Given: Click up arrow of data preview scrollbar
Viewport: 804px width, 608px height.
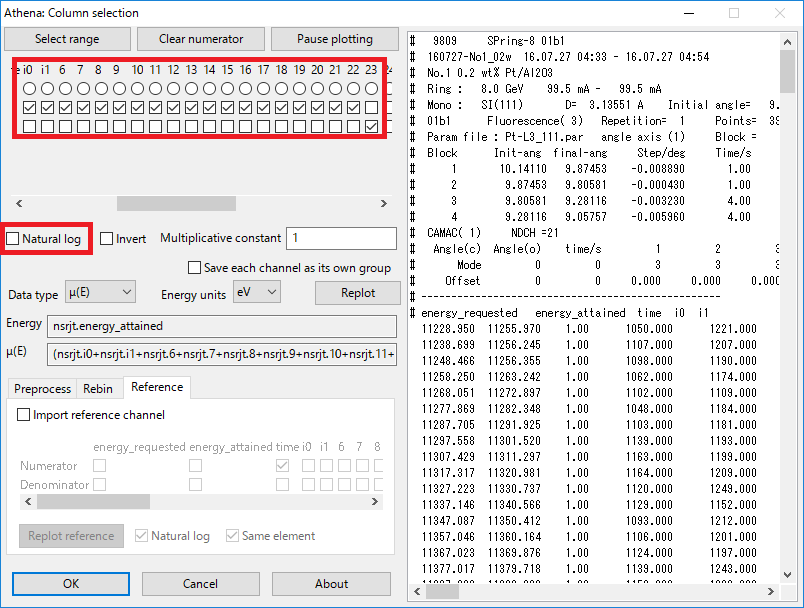Looking at the screenshot, I should coord(787,43).
